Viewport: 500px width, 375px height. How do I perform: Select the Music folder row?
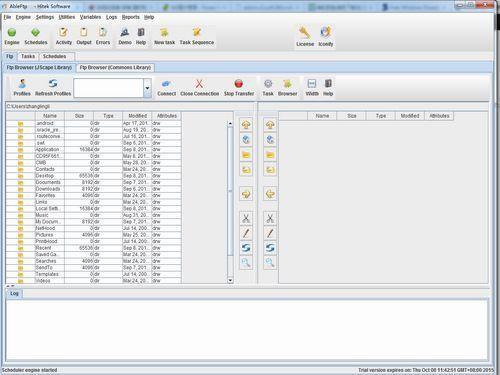(94, 215)
